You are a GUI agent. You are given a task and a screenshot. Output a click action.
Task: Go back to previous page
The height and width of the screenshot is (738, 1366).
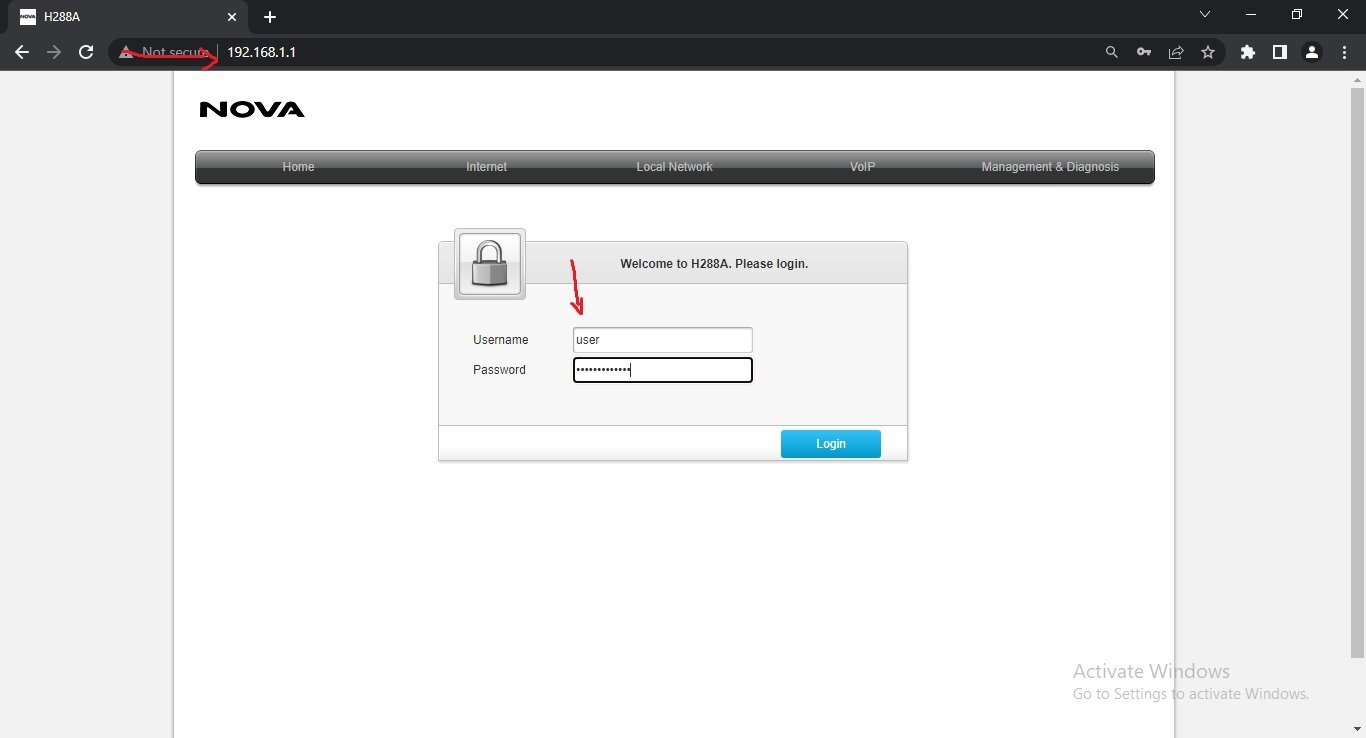22,52
